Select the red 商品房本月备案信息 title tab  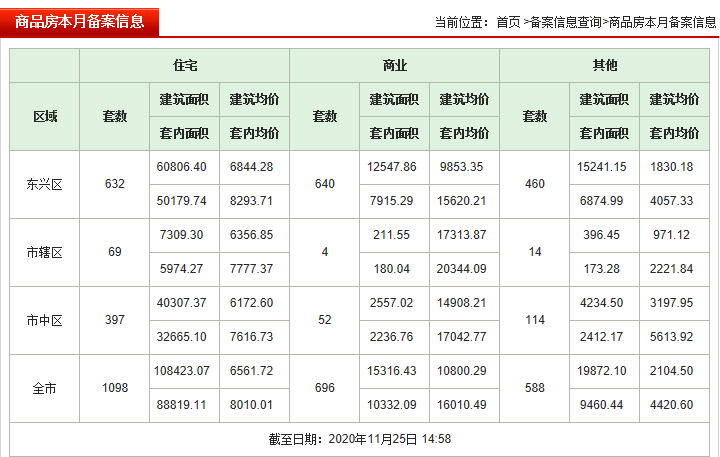[79, 21]
